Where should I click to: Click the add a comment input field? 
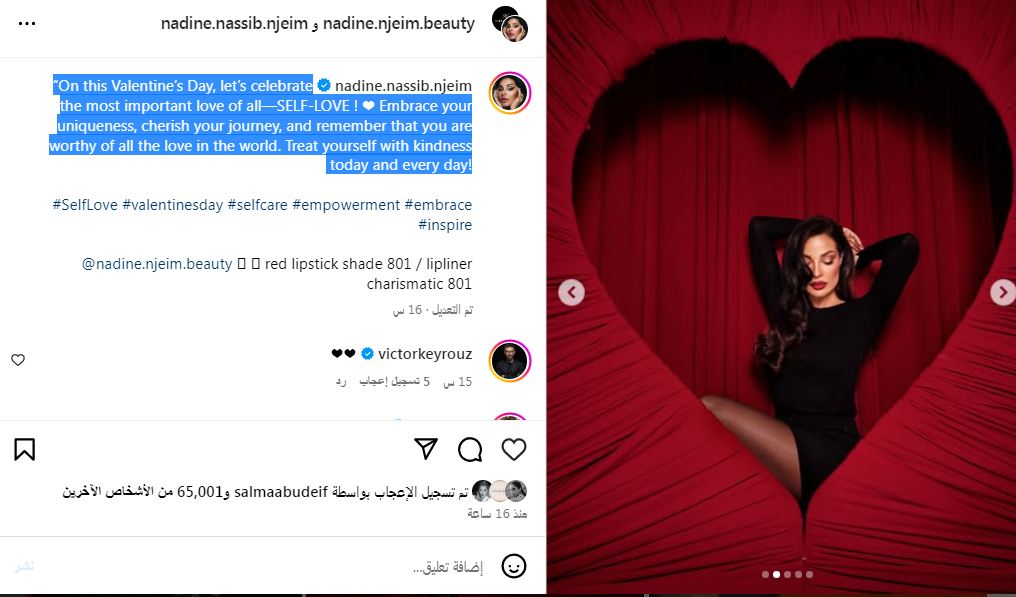pyautogui.click(x=259, y=567)
